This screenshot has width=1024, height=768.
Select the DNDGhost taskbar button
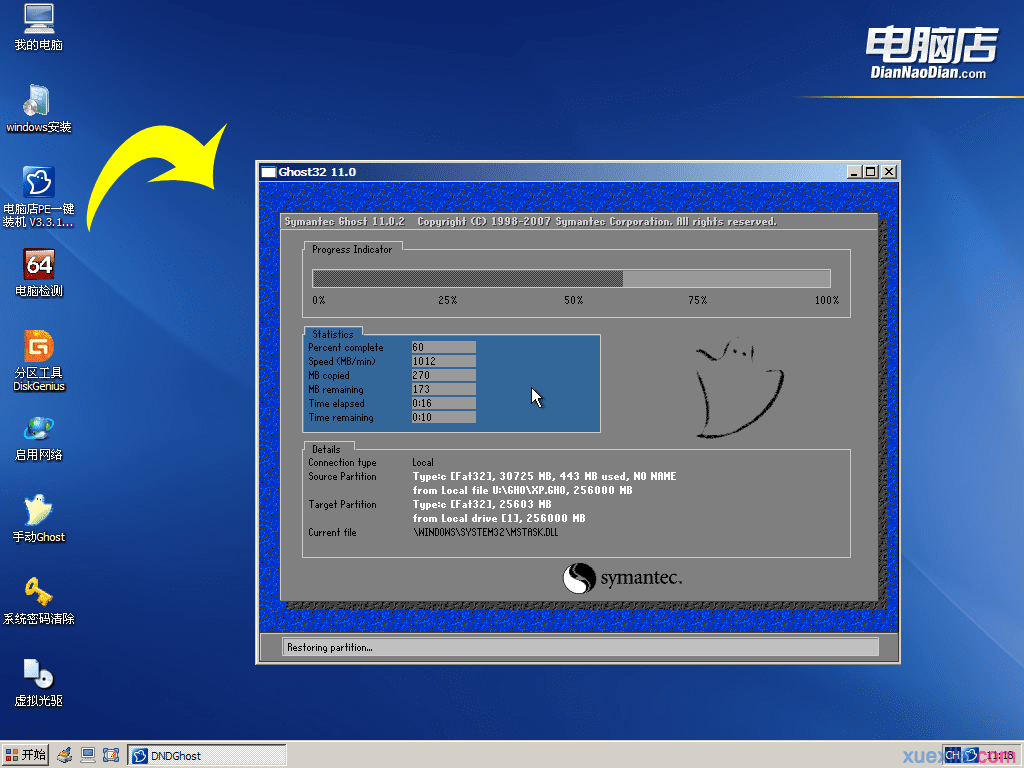point(207,755)
